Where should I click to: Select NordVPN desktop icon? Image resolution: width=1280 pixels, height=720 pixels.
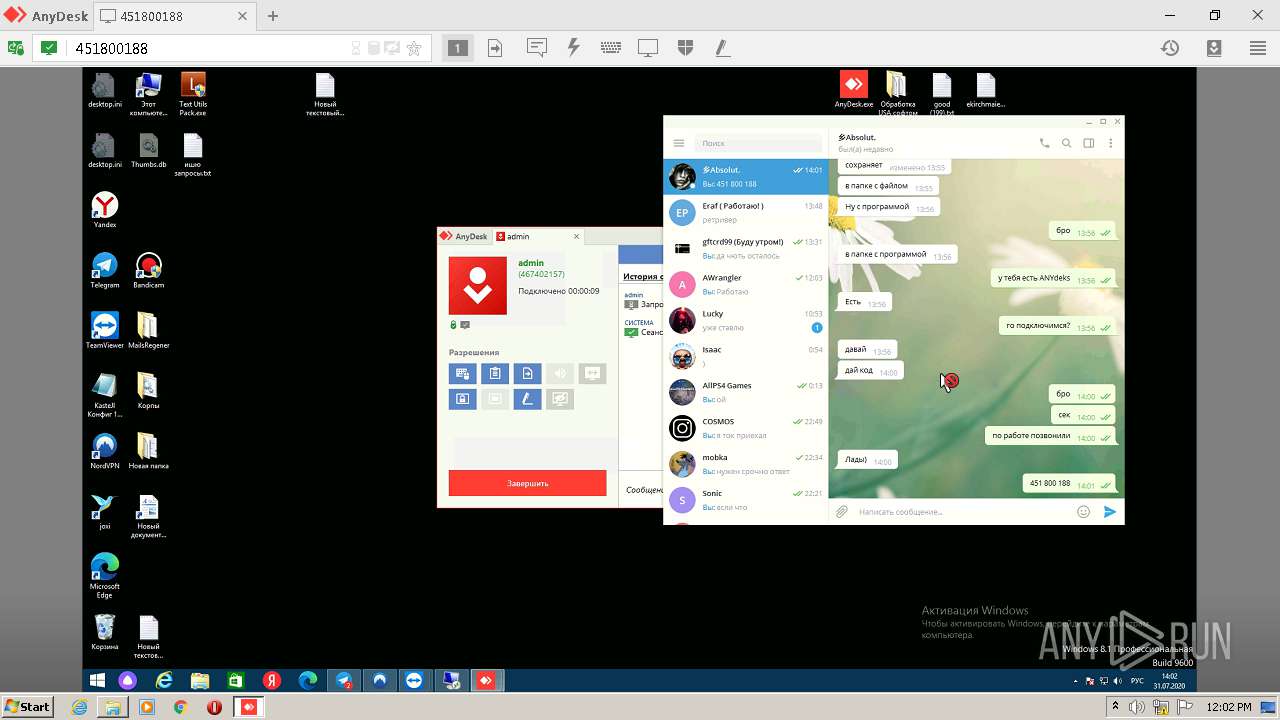(x=105, y=451)
